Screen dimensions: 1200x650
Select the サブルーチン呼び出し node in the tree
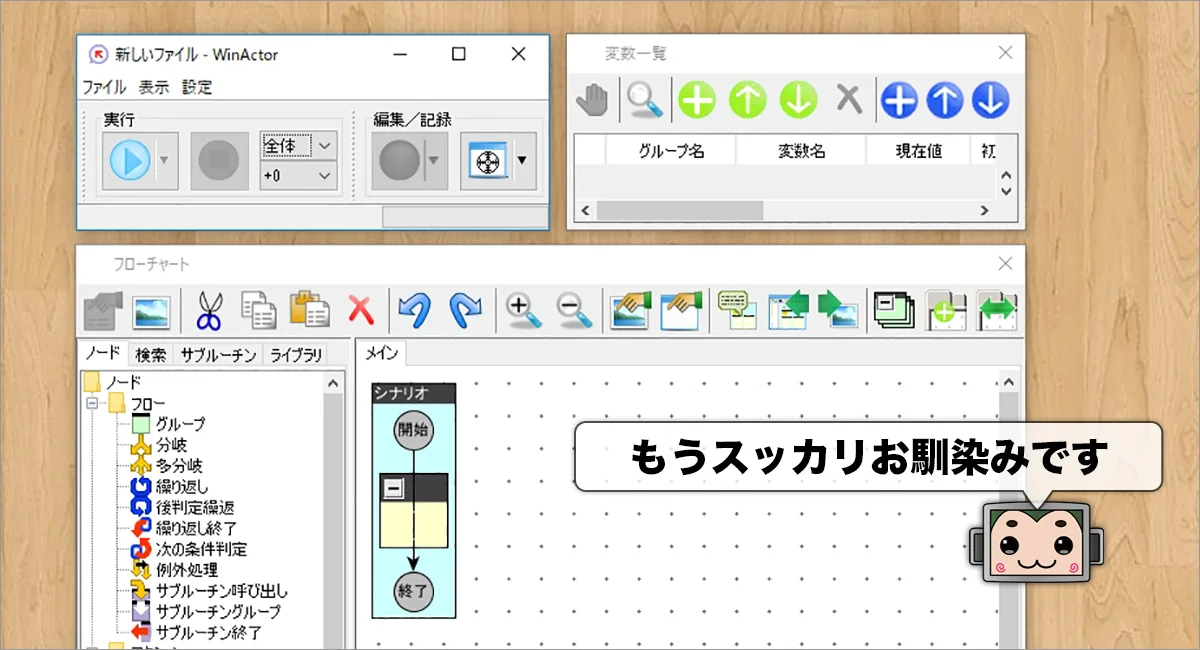(x=222, y=591)
